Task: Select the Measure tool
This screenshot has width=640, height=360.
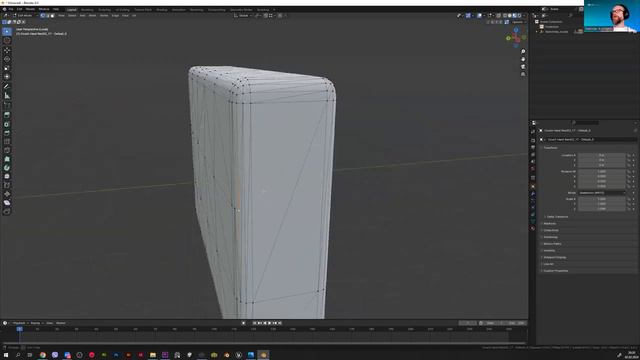Action: [7, 96]
